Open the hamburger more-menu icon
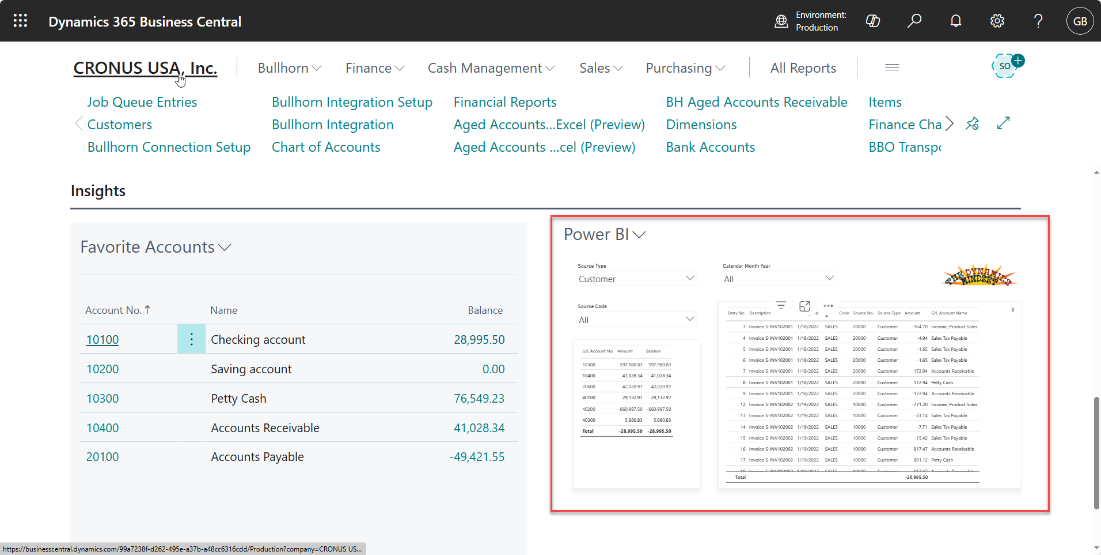Screen dimensions: 1101x555 (892, 67)
